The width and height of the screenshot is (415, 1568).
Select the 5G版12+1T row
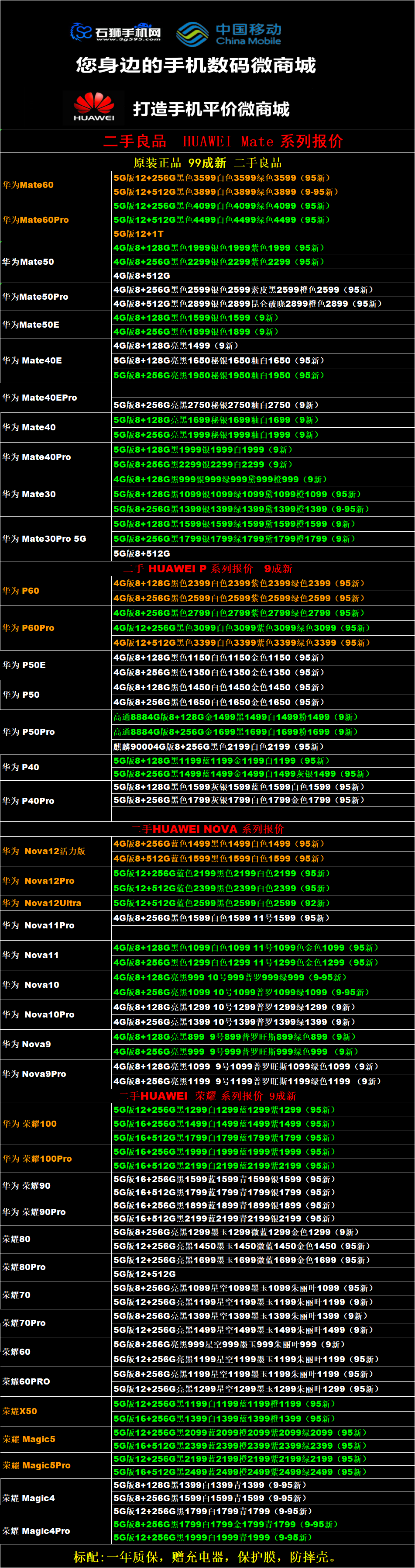(x=263, y=234)
